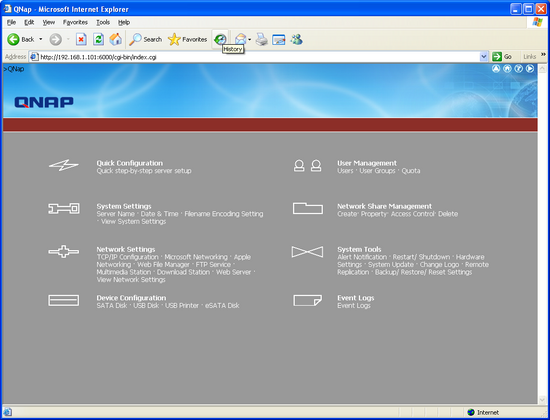Go back with the Back button
550x420 pixels.
tap(21, 39)
